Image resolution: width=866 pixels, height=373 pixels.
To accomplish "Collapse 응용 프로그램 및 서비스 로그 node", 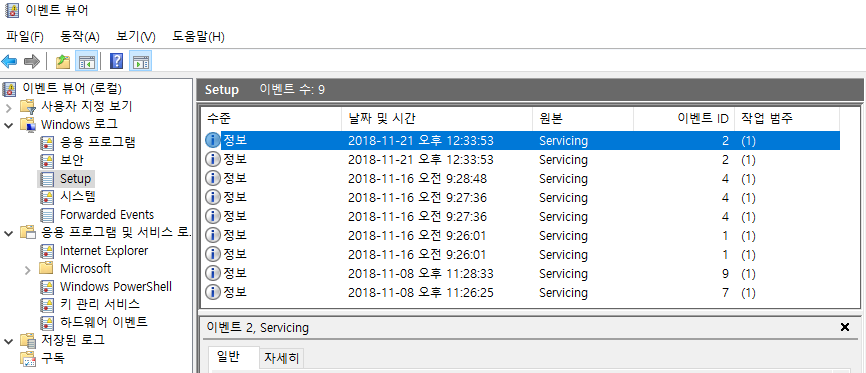I will [8, 233].
